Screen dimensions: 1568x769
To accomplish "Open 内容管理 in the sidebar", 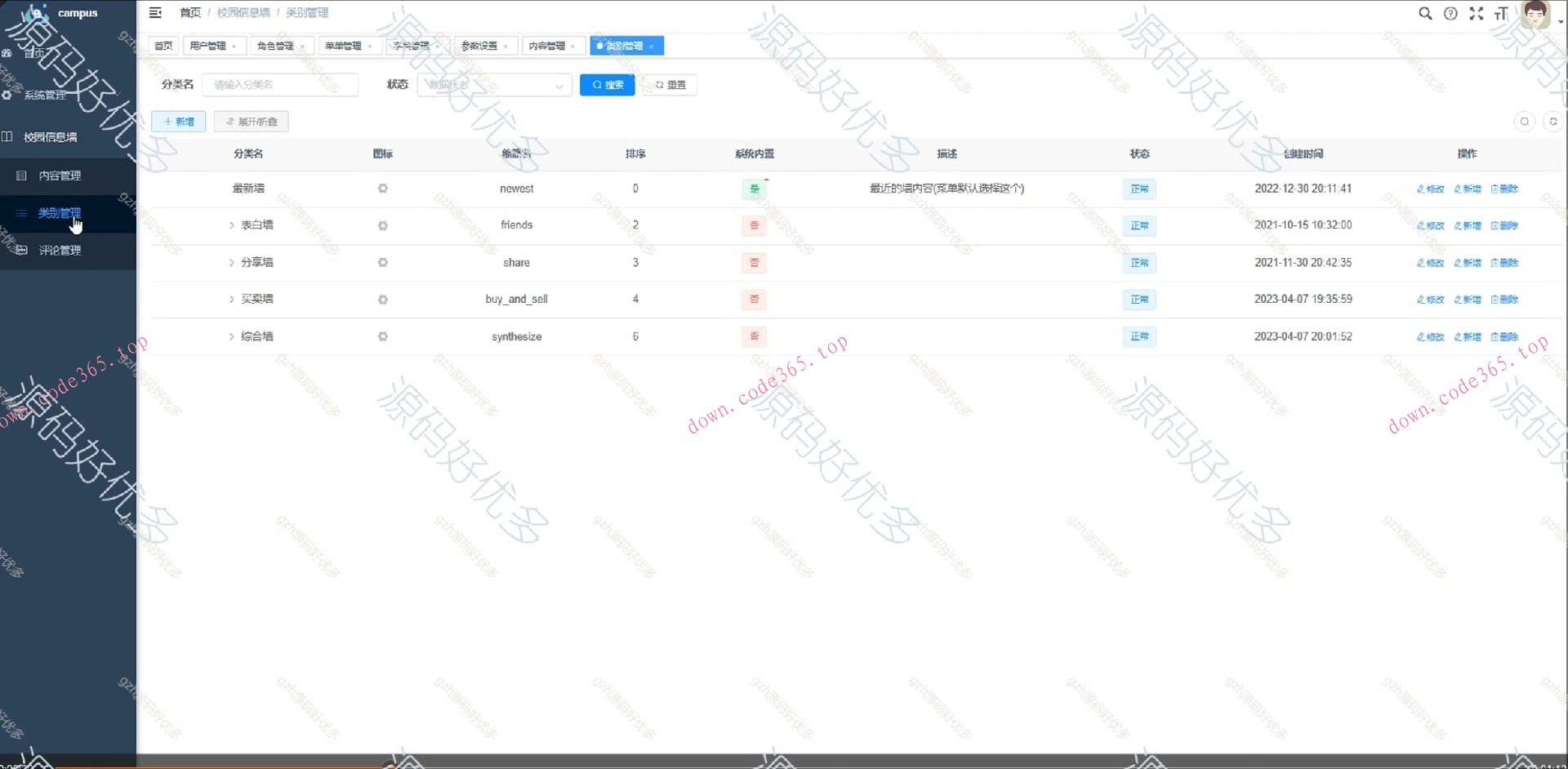I will click(68, 176).
